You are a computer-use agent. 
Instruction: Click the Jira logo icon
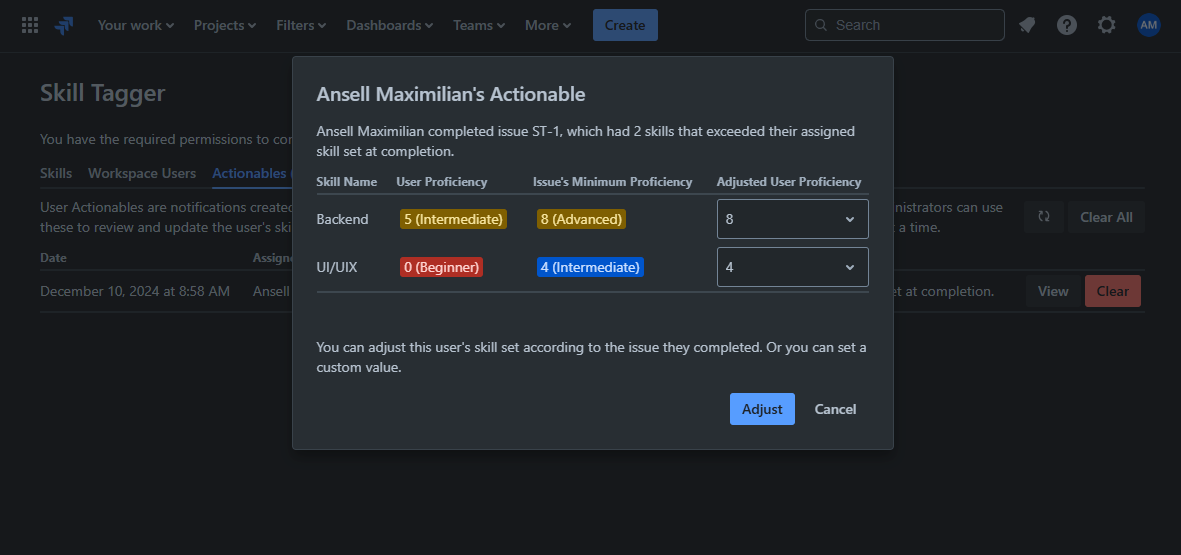[64, 25]
